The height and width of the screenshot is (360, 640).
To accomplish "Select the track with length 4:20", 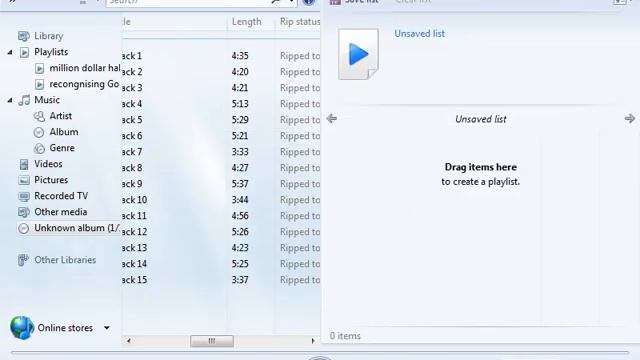I will click(240, 72).
